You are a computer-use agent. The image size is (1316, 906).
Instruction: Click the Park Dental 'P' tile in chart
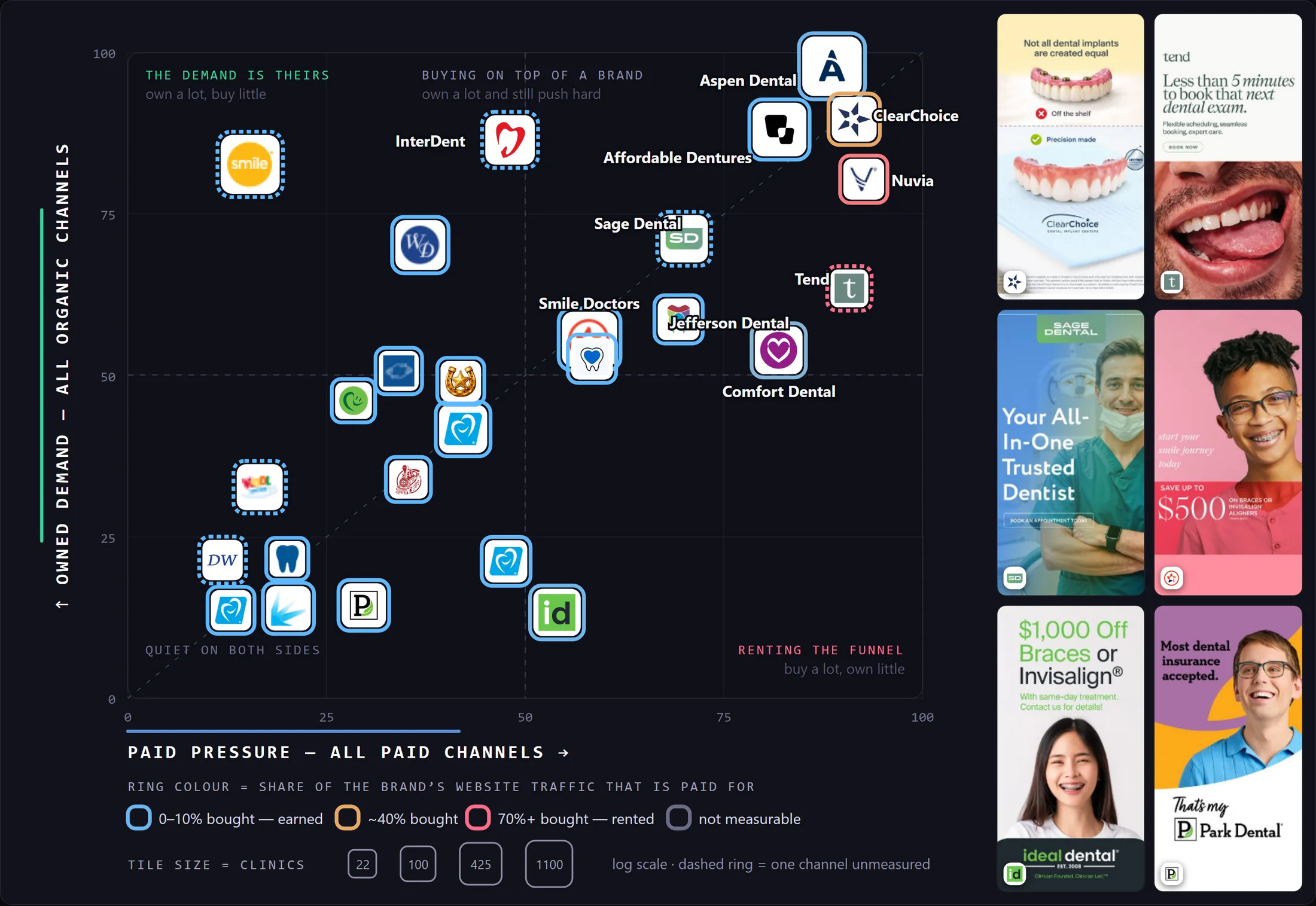pos(363,605)
